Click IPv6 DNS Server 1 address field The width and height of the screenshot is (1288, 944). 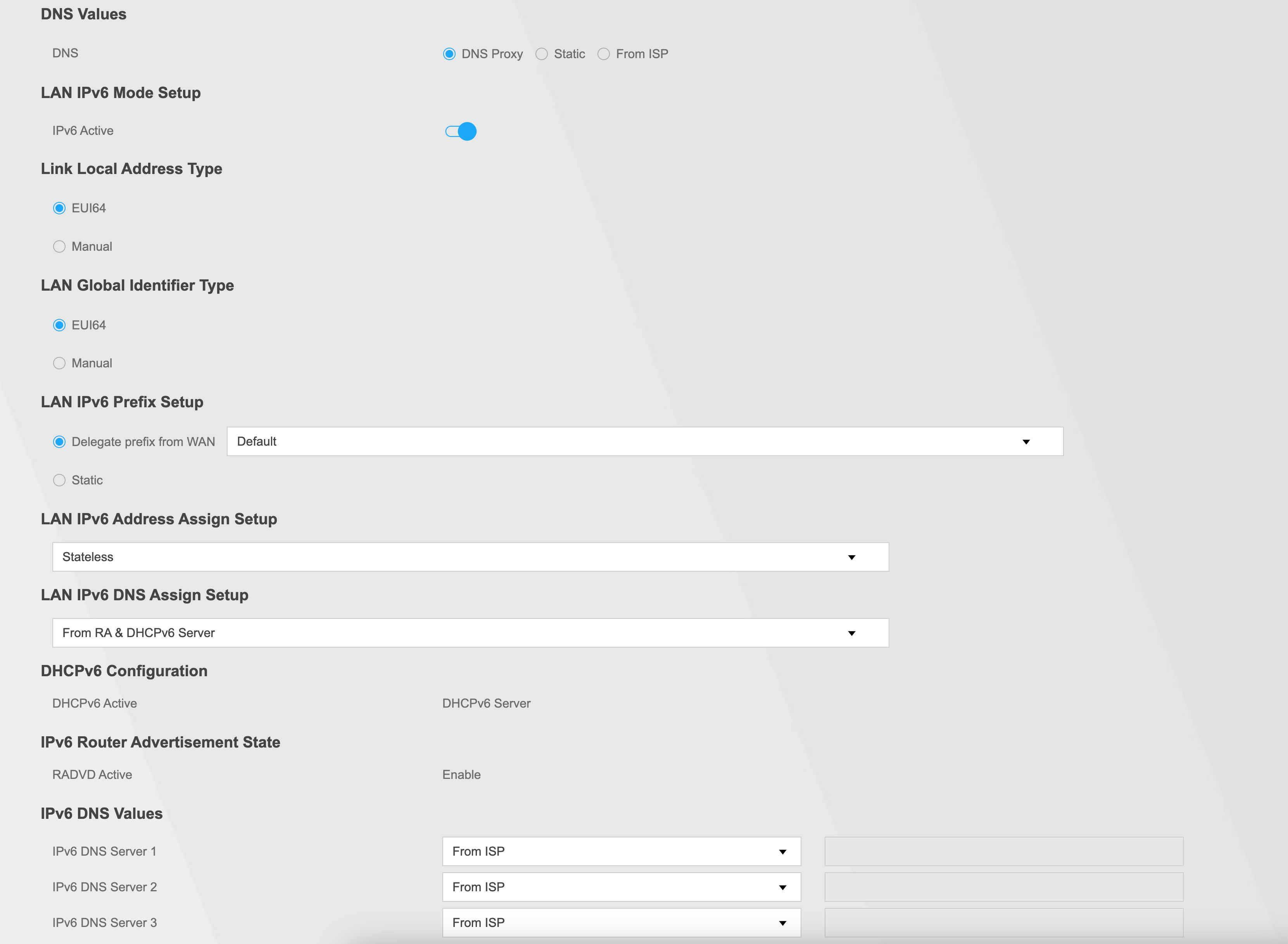[x=1003, y=851]
